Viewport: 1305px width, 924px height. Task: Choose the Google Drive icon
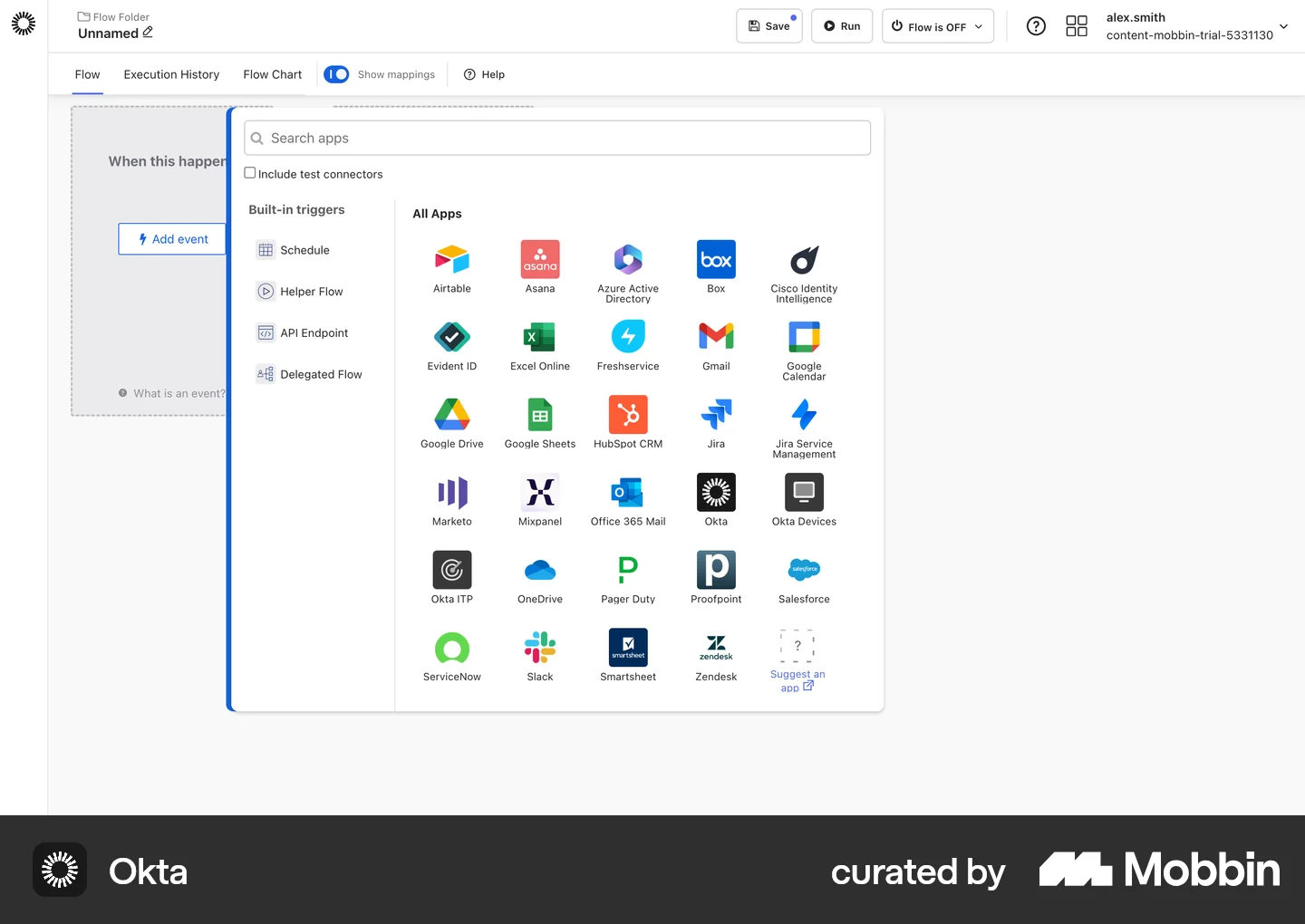pyautogui.click(x=451, y=415)
